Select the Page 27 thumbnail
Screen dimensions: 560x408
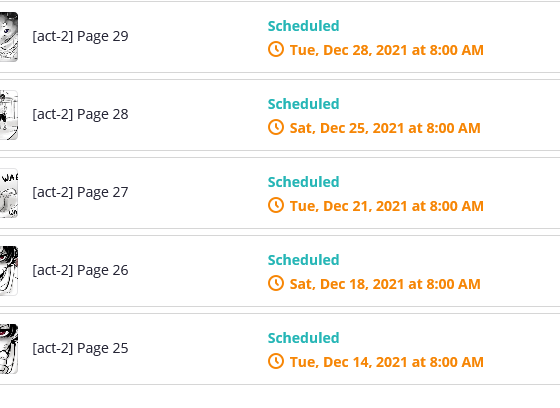[x=9, y=193]
